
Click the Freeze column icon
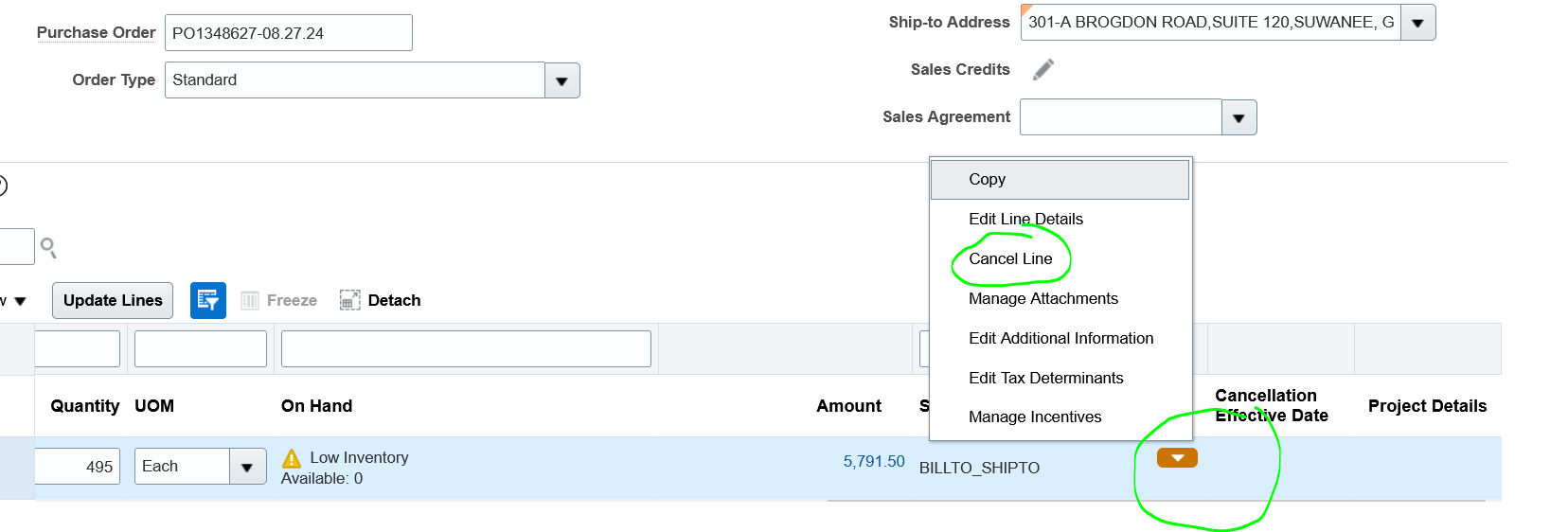click(x=250, y=301)
